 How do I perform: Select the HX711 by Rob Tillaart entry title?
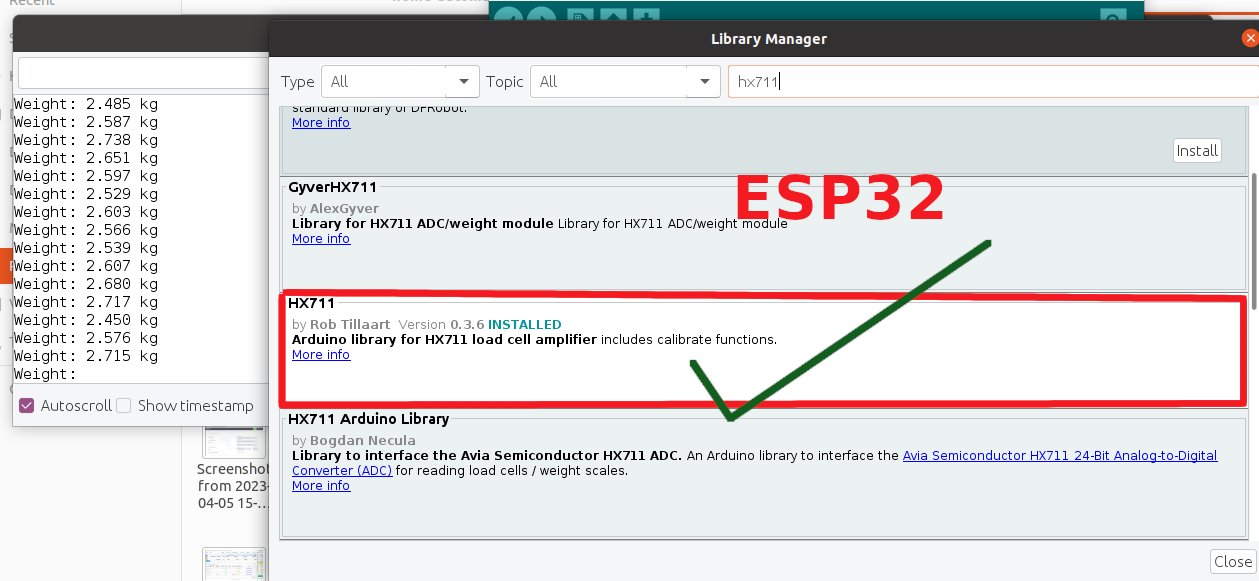(x=311, y=302)
